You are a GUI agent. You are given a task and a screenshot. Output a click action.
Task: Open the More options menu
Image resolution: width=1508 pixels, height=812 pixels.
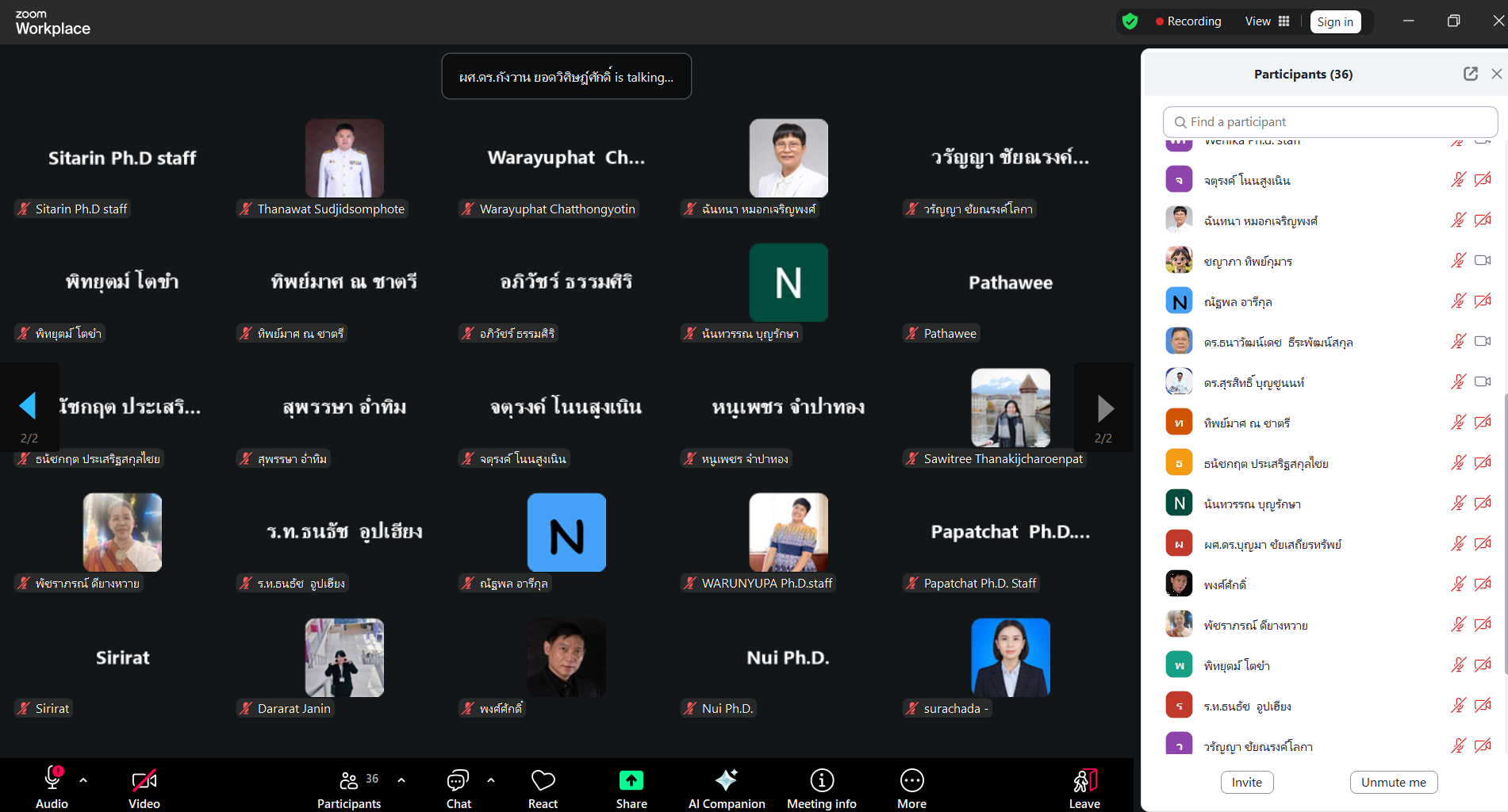[x=911, y=788]
